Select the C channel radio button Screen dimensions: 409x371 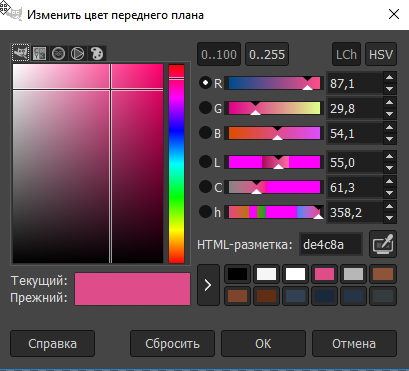[205, 187]
